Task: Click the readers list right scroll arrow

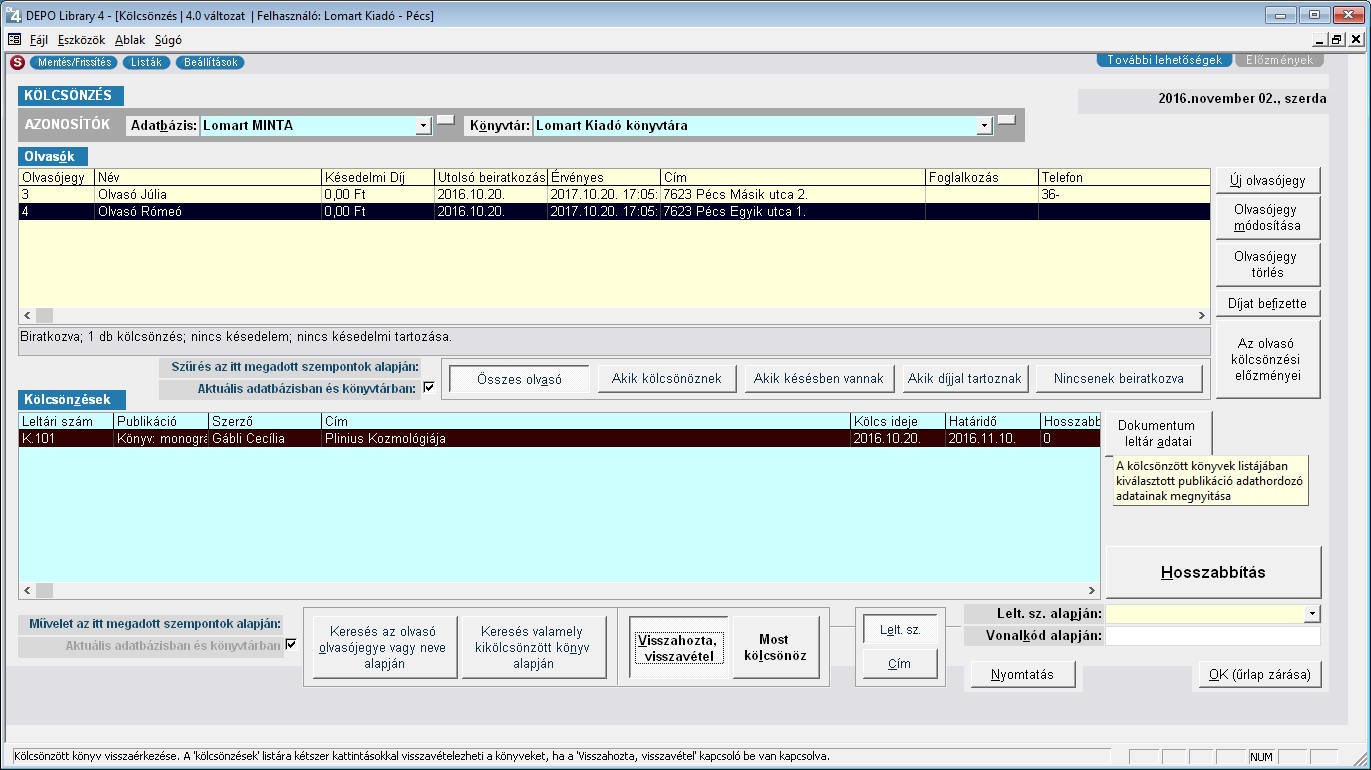Action: coord(1203,315)
